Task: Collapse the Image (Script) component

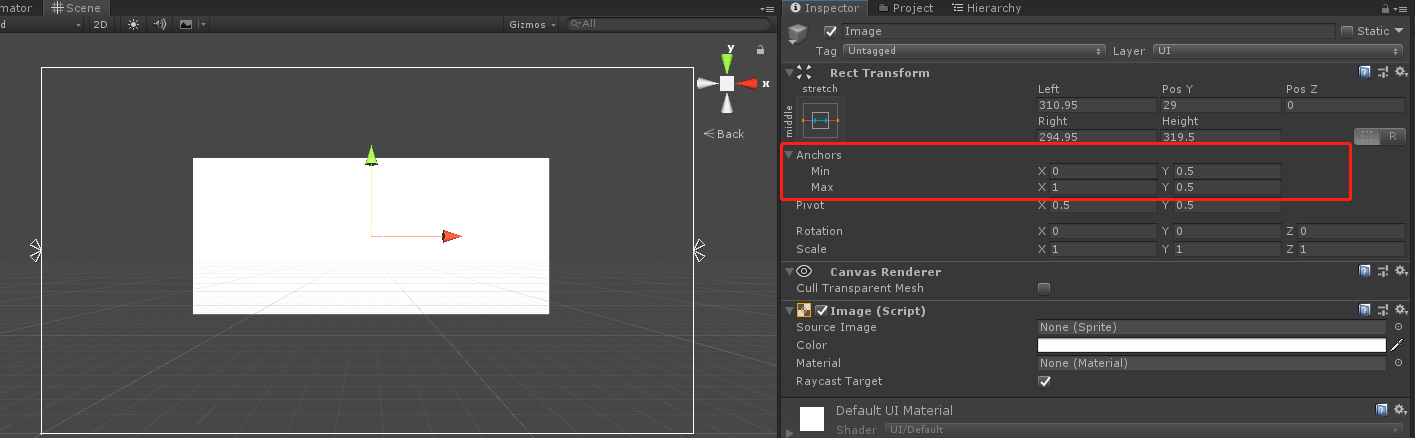Action: (790, 311)
